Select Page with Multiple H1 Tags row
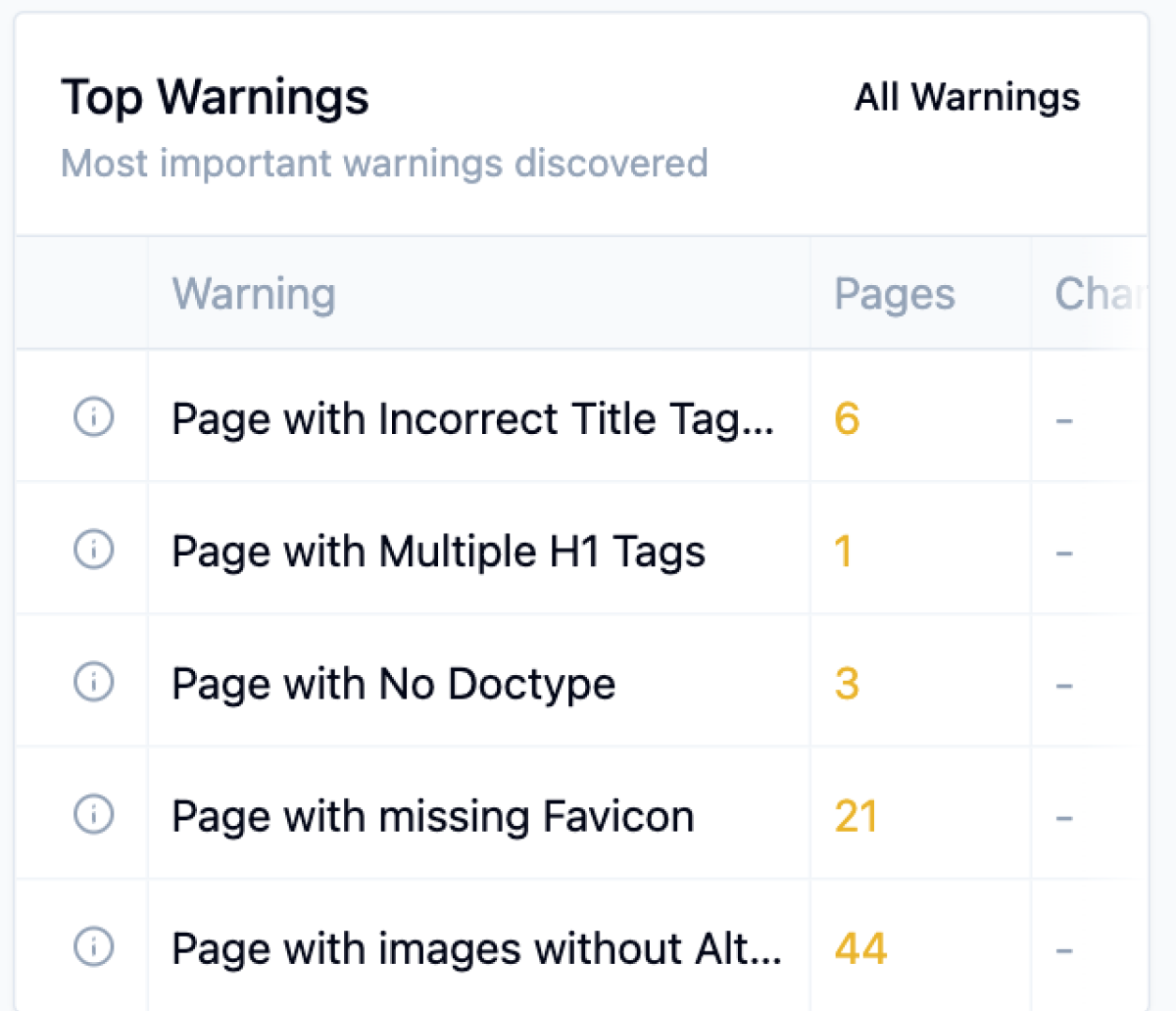This screenshot has width=1176, height=1011. pos(438,552)
